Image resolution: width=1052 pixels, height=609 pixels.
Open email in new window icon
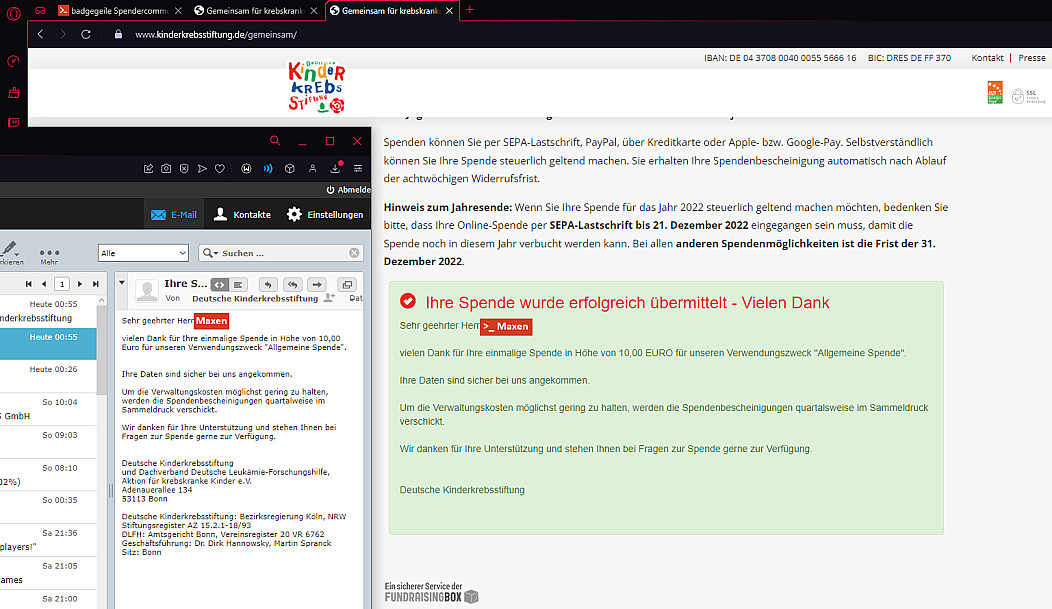[347, 285]
